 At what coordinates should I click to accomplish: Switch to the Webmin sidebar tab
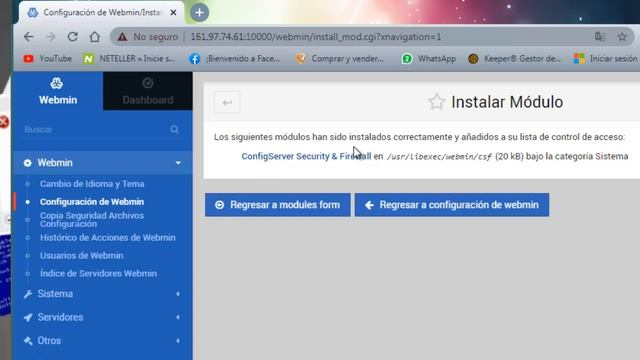(x=58, y=91)
